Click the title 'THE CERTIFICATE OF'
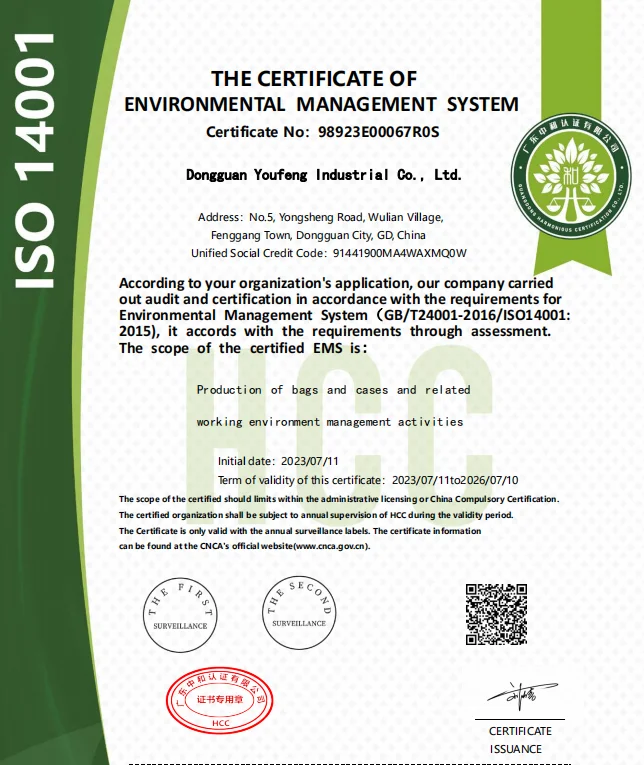644x765 pixels. pos(314,79)
